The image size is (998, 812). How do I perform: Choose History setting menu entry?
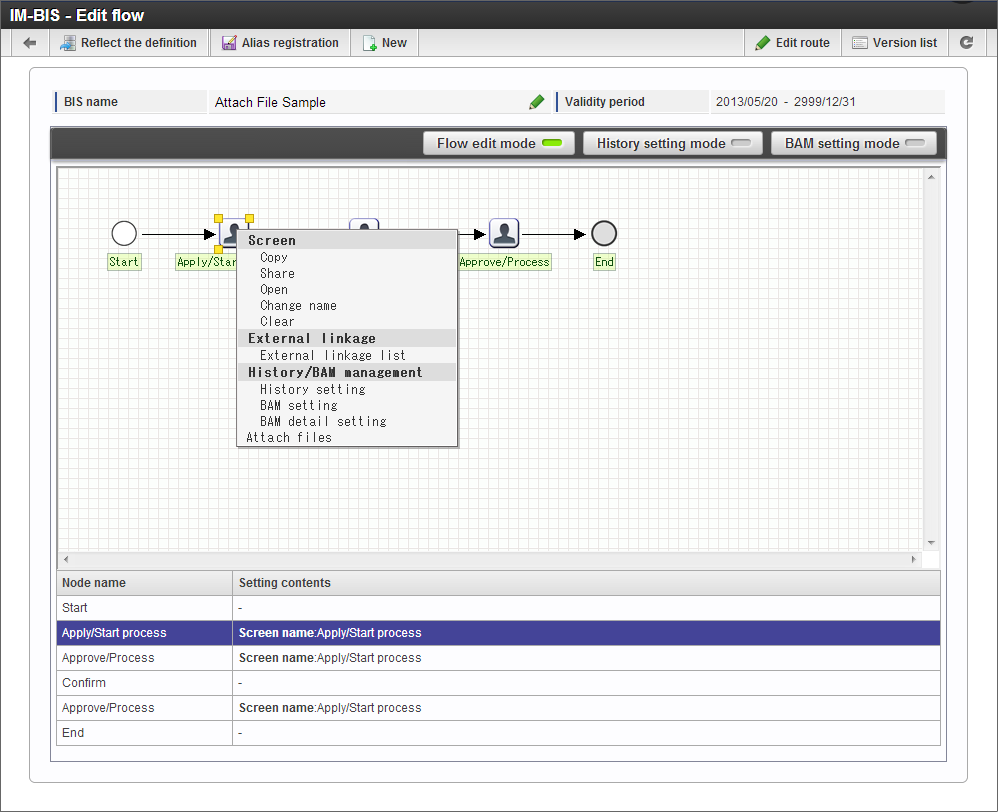click(313, 389)
